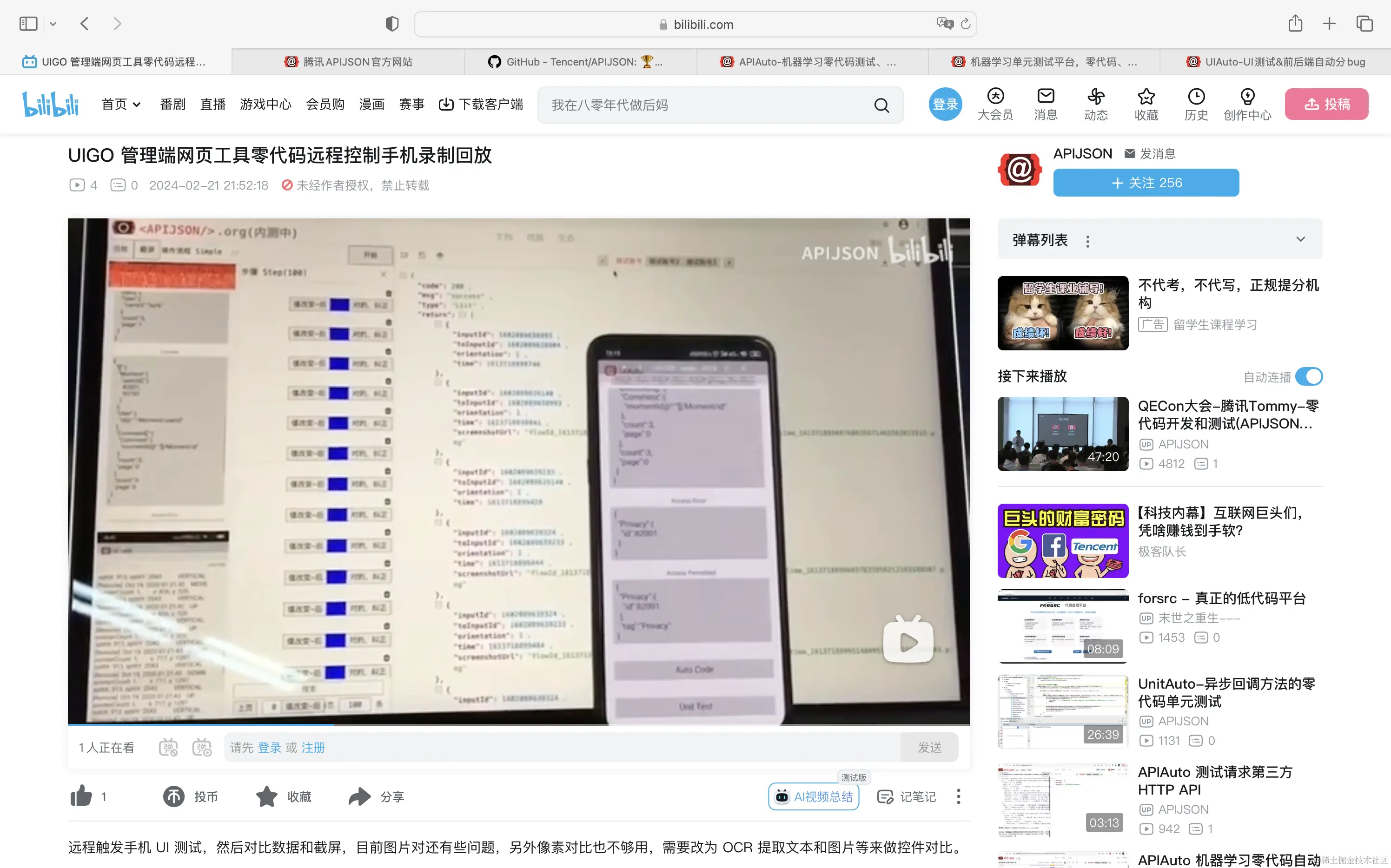Open the 首页 dropdown arrow
1391x868 pixels.
point(137,105)
